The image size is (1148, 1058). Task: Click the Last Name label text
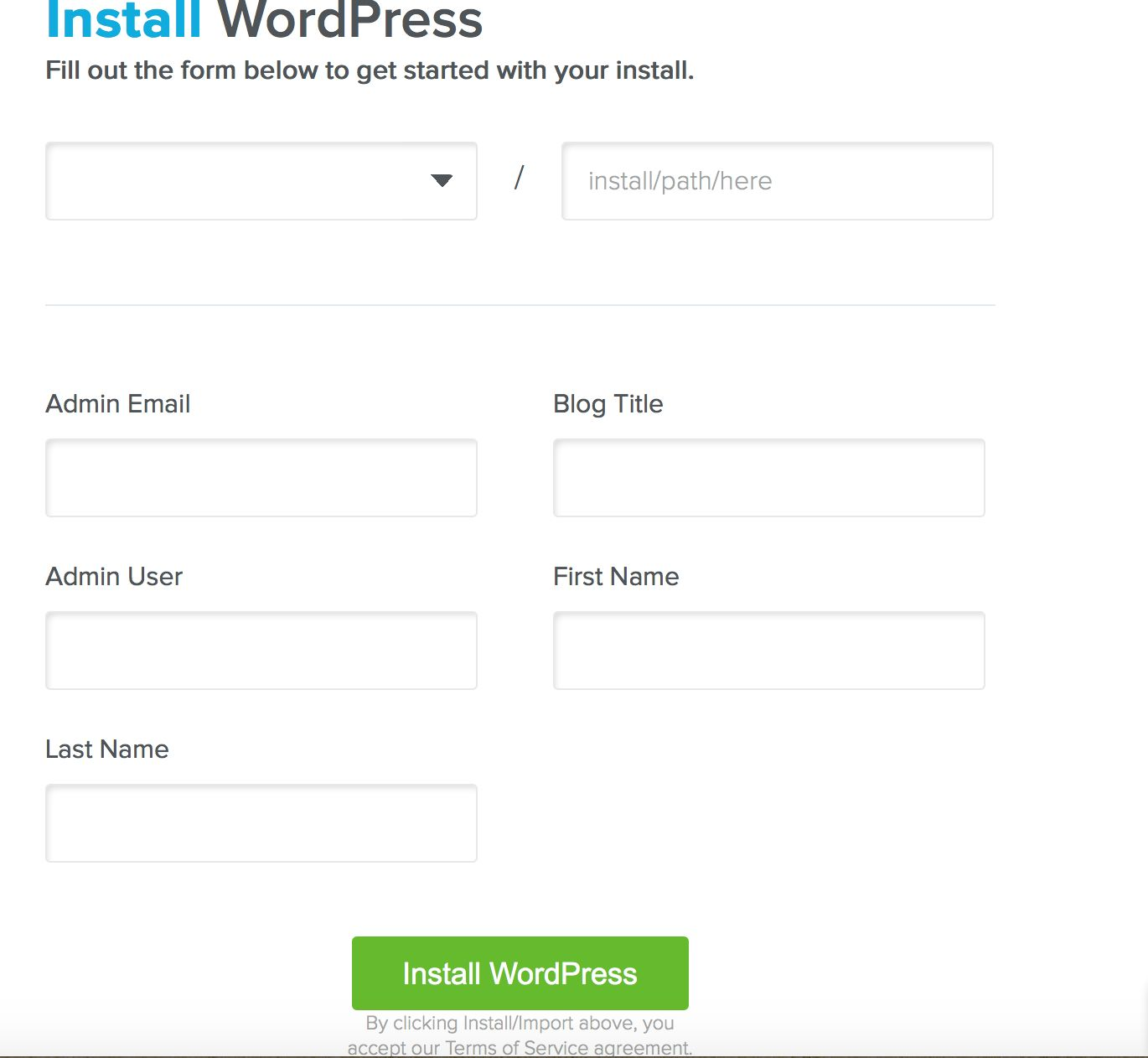(107, 749)
